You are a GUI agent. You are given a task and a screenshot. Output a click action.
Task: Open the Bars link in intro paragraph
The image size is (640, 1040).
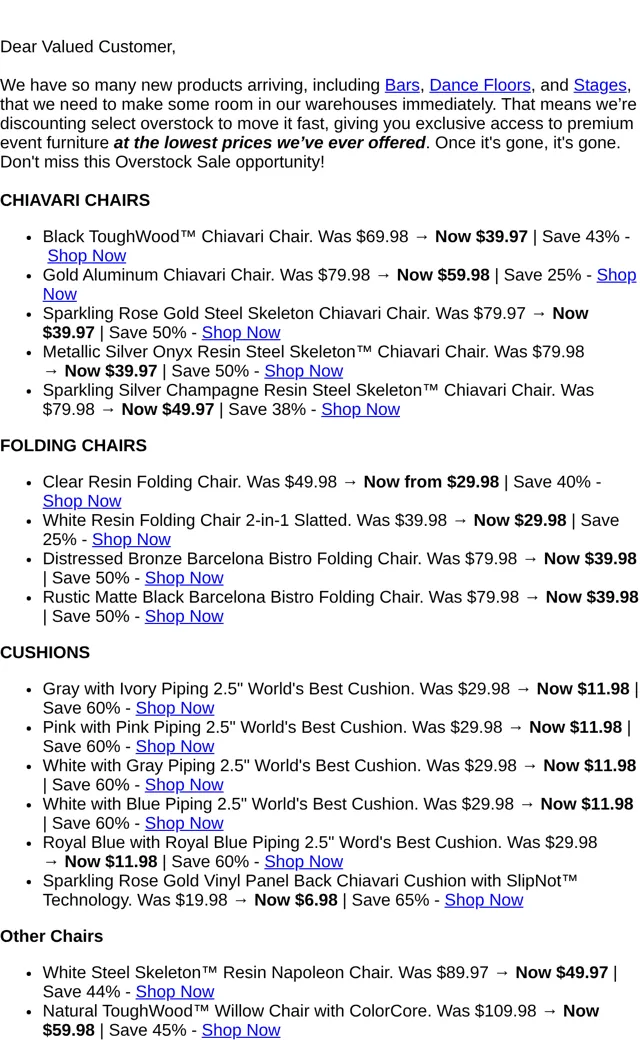[x=402, y=86]
